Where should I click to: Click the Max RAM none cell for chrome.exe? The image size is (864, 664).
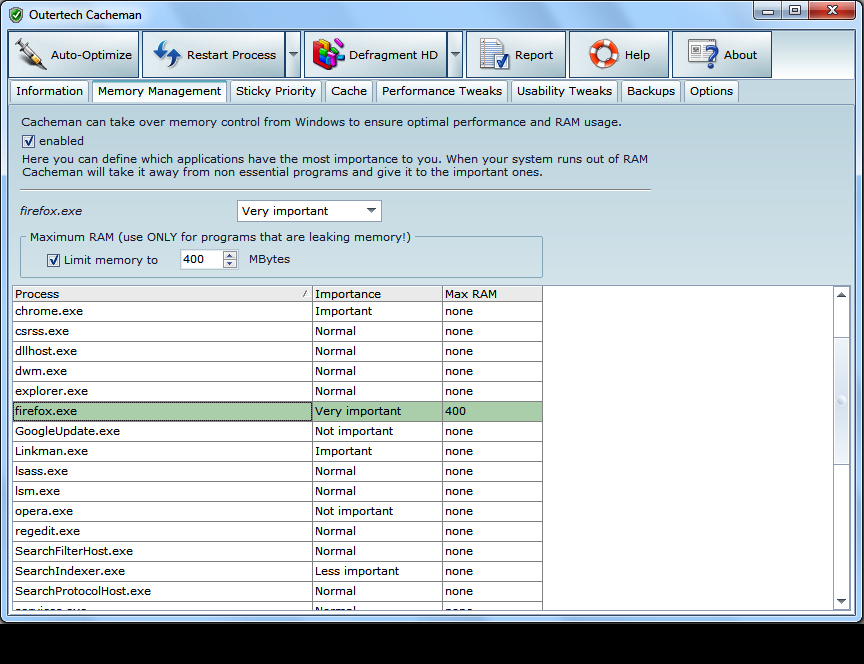(493, 311)
